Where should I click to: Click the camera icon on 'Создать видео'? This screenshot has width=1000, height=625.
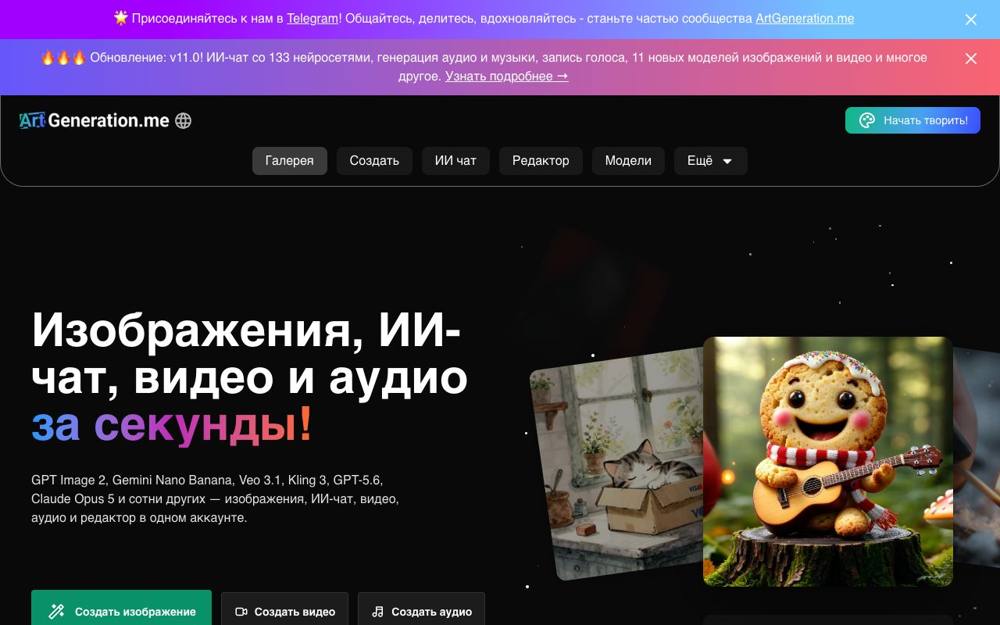pyautogui.click(x=241, y=612)
